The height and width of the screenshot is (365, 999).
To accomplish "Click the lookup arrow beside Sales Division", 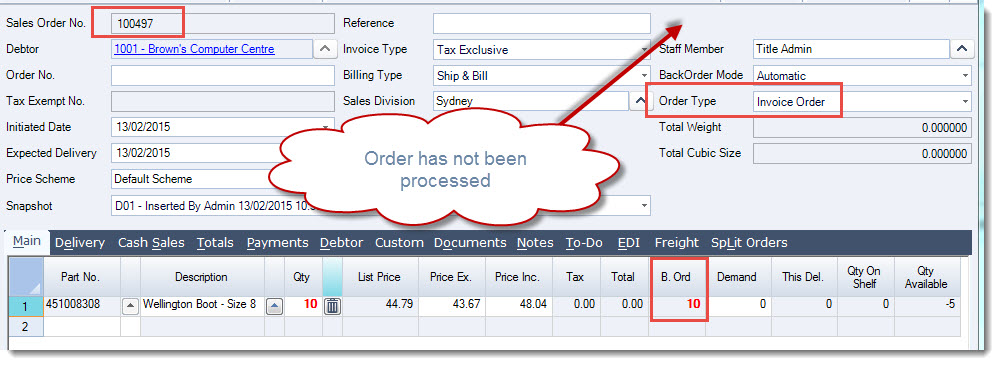I will pyautogui.click(x=640, y=101).
